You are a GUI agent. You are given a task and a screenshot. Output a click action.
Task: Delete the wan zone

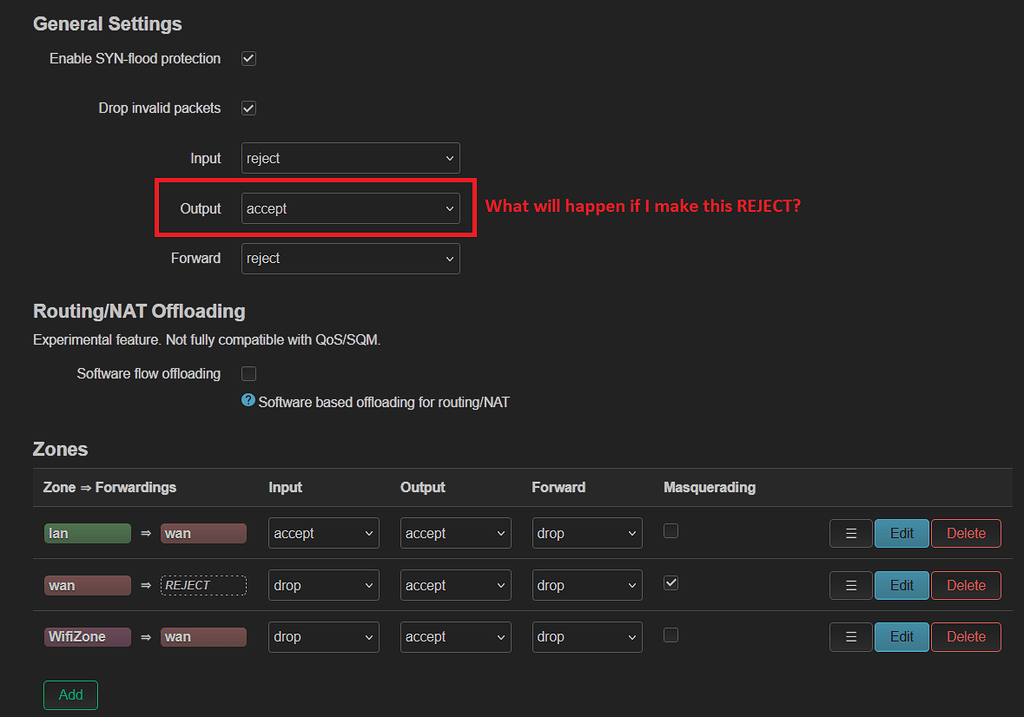pyautogui.click(x=965, y=585)
